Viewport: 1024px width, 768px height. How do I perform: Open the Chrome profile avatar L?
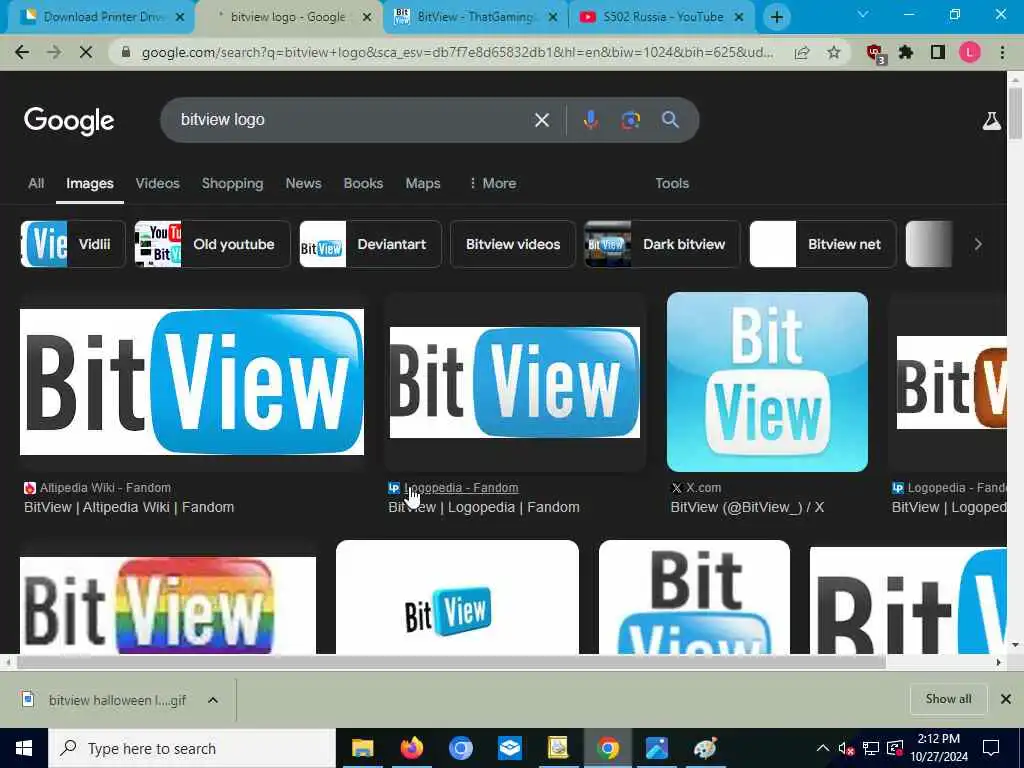pyautogui.click(x=970, y=52)
